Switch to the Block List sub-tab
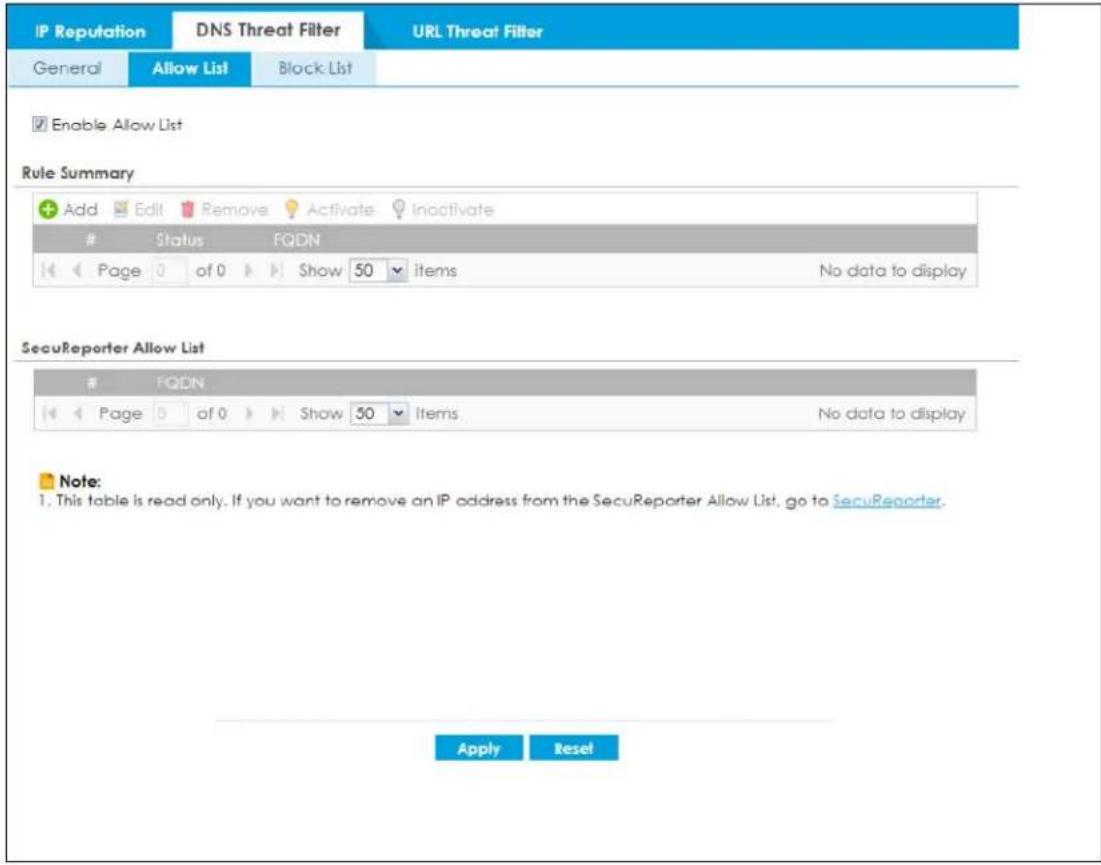Viewport: 1101px width, 865px height. pos(314,68)
